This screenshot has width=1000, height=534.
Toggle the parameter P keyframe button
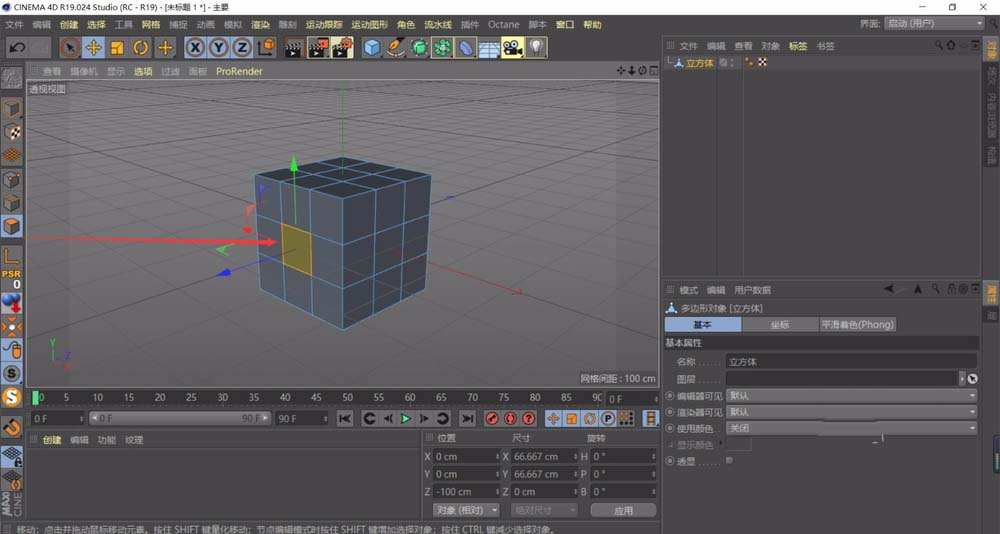click(608, 419)
